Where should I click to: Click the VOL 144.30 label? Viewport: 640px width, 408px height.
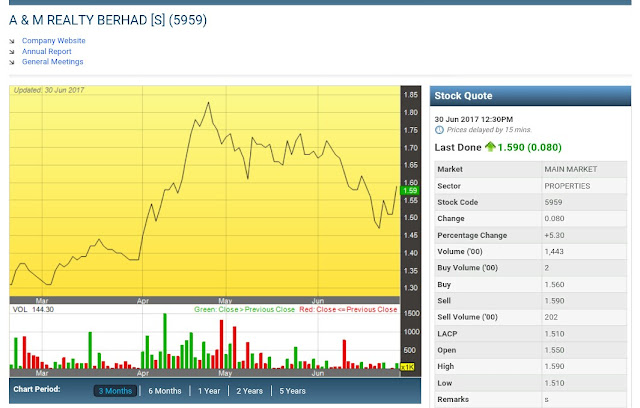33,309
